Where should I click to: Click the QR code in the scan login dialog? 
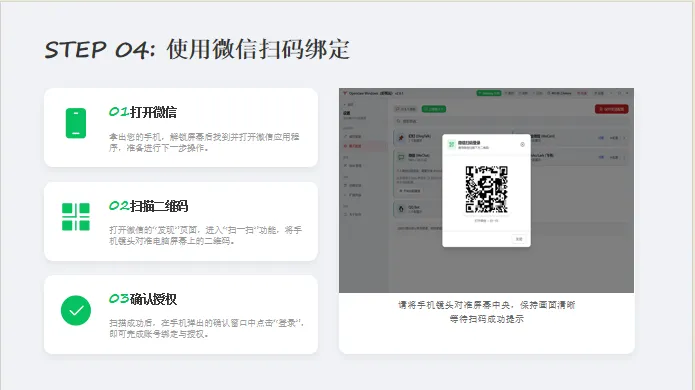coord(486,189)
